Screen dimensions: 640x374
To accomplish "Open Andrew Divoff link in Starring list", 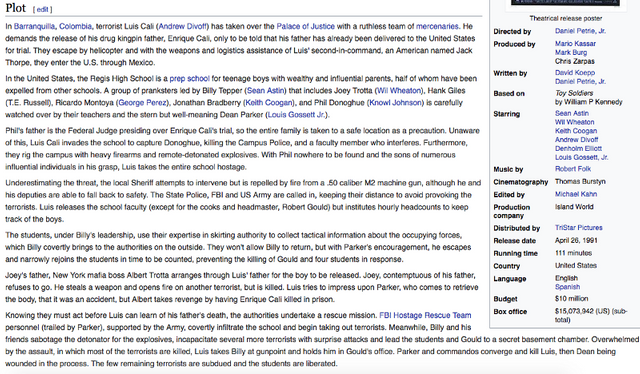I will click(576, 140).
